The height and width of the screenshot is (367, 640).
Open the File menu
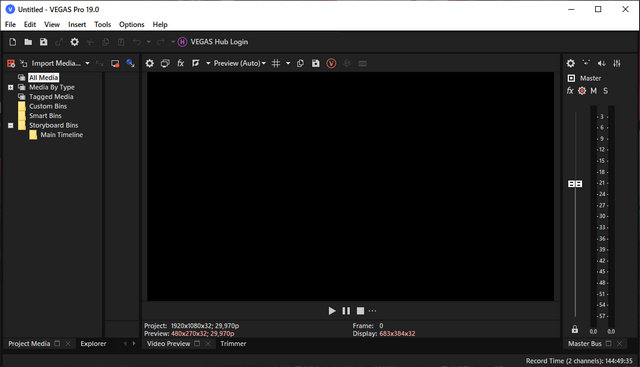point(10,24)
